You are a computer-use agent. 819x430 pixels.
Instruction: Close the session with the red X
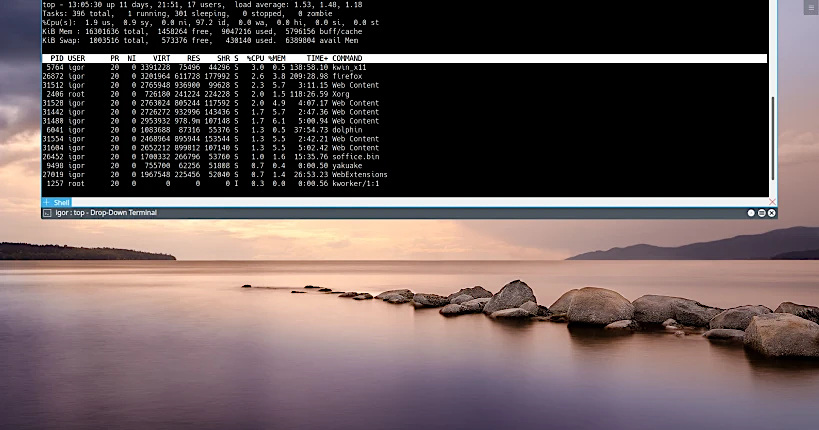(770, 202)
